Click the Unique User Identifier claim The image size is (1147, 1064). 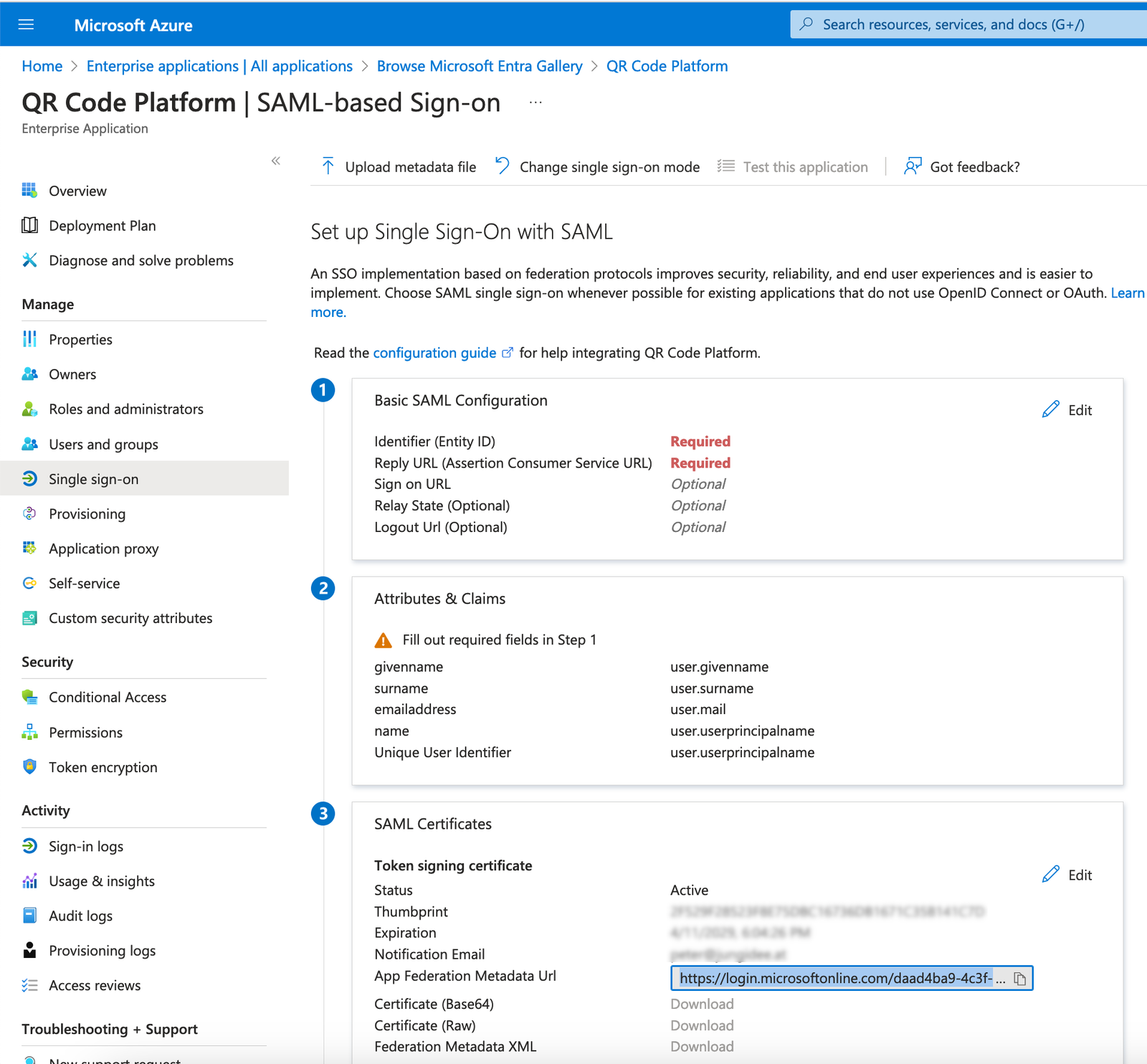tap(442, 752)
